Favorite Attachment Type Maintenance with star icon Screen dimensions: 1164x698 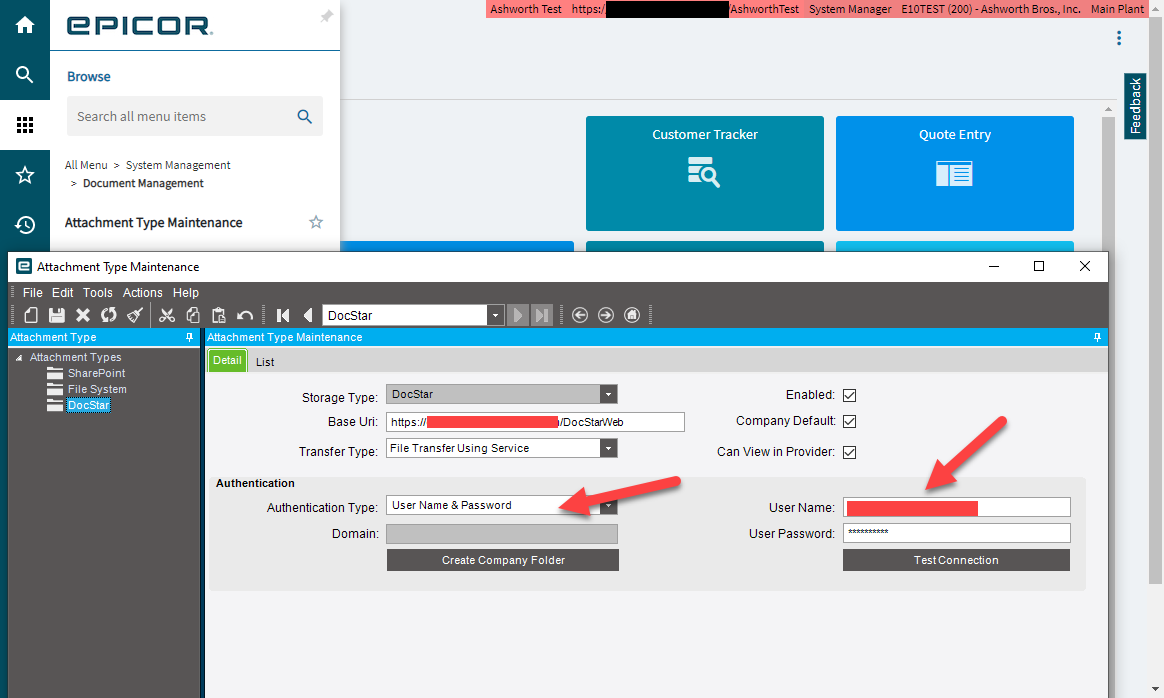(x=315, y=222)
